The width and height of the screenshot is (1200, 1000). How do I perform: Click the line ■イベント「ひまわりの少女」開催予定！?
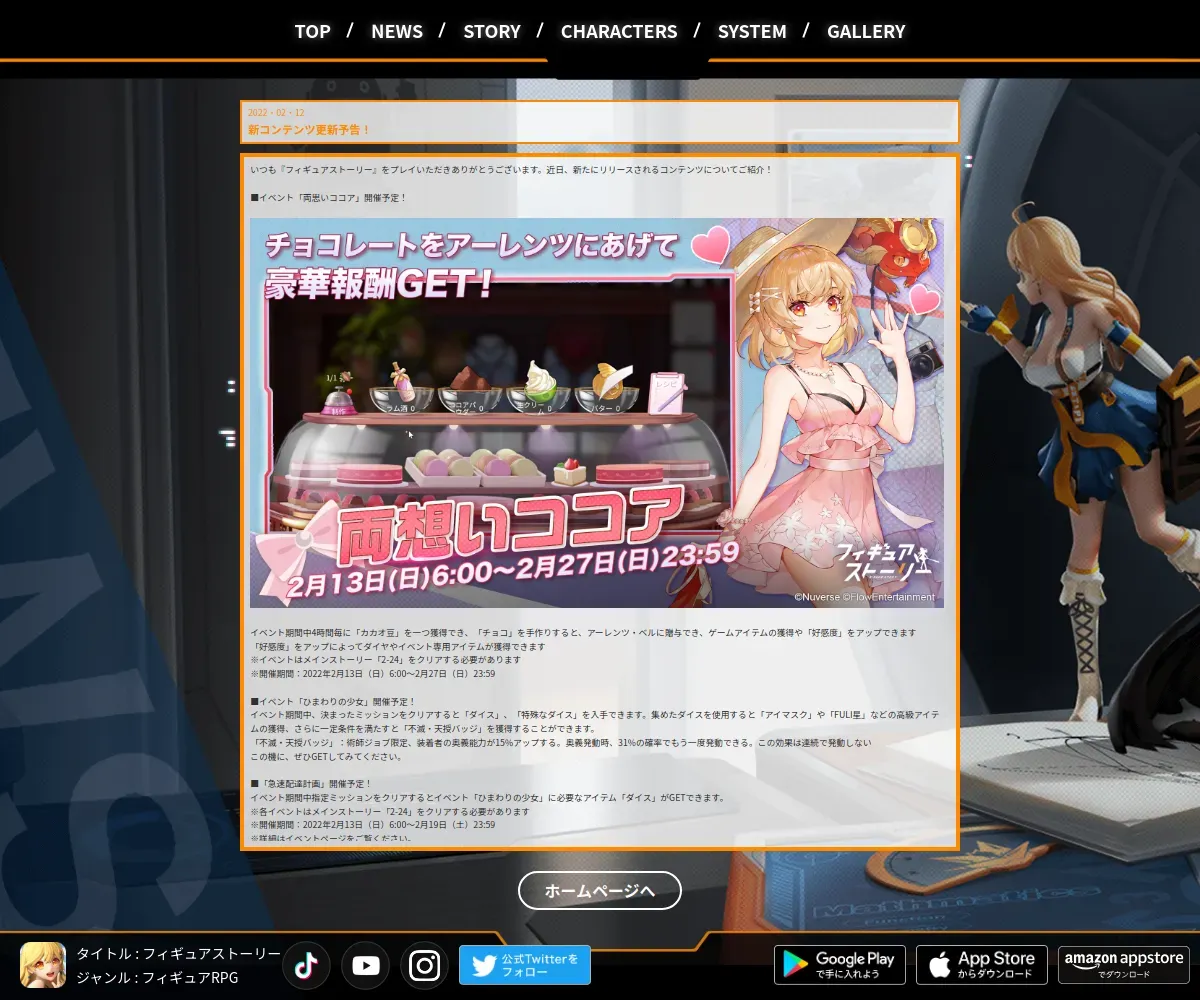pos(333,702)
